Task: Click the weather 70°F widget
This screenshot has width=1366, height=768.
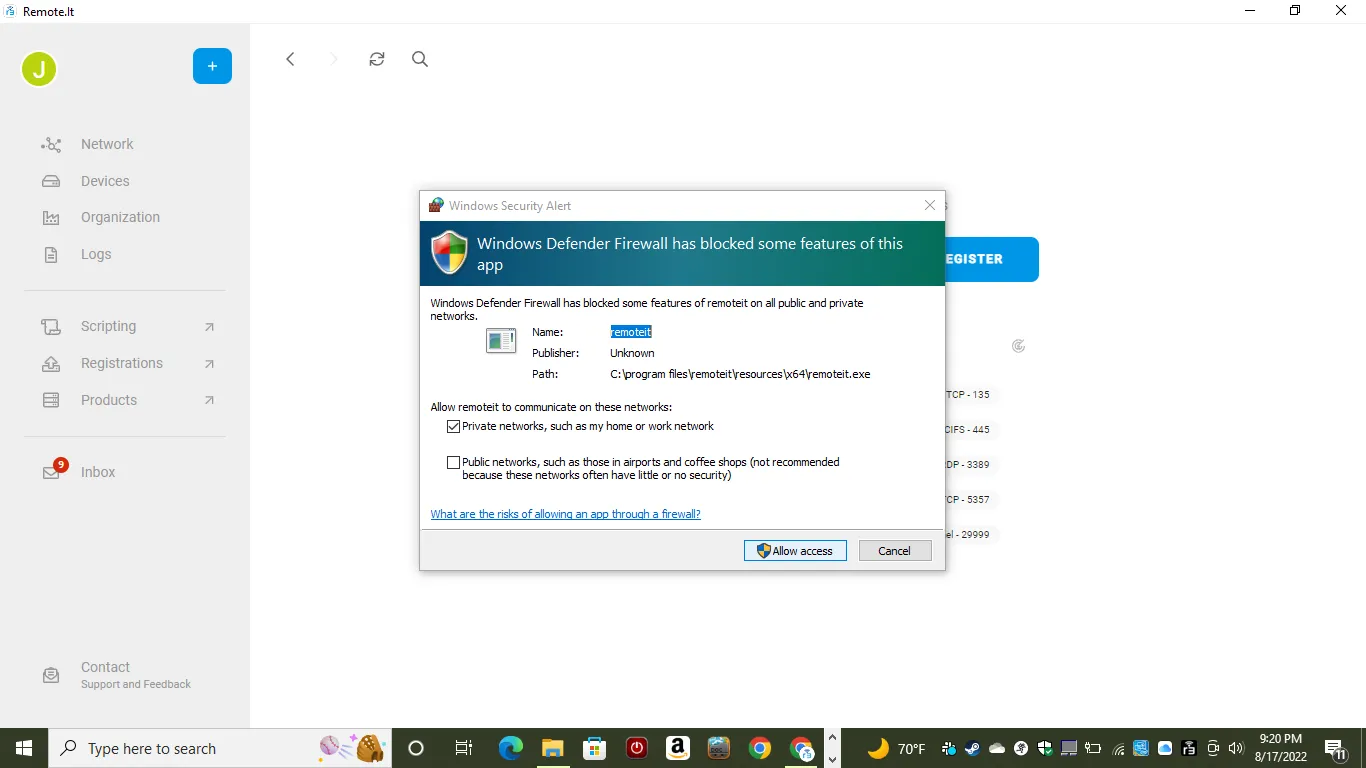Action: [x=896, y=748]
